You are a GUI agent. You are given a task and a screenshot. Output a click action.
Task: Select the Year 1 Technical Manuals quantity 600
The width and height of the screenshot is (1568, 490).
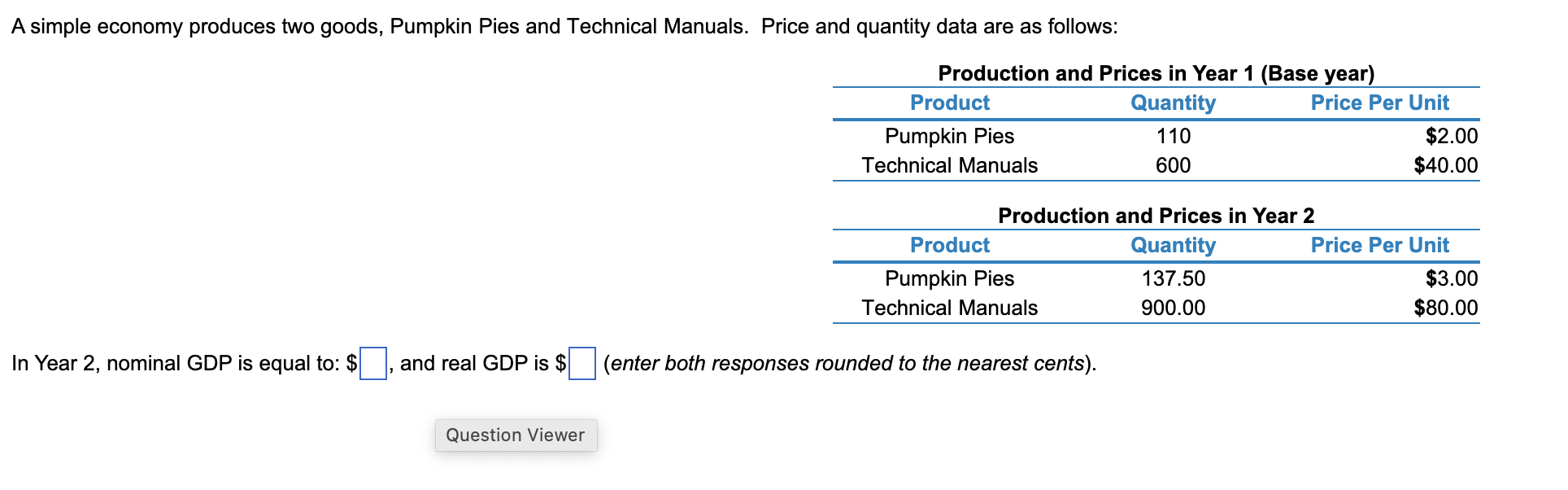tap(1173, 165)
